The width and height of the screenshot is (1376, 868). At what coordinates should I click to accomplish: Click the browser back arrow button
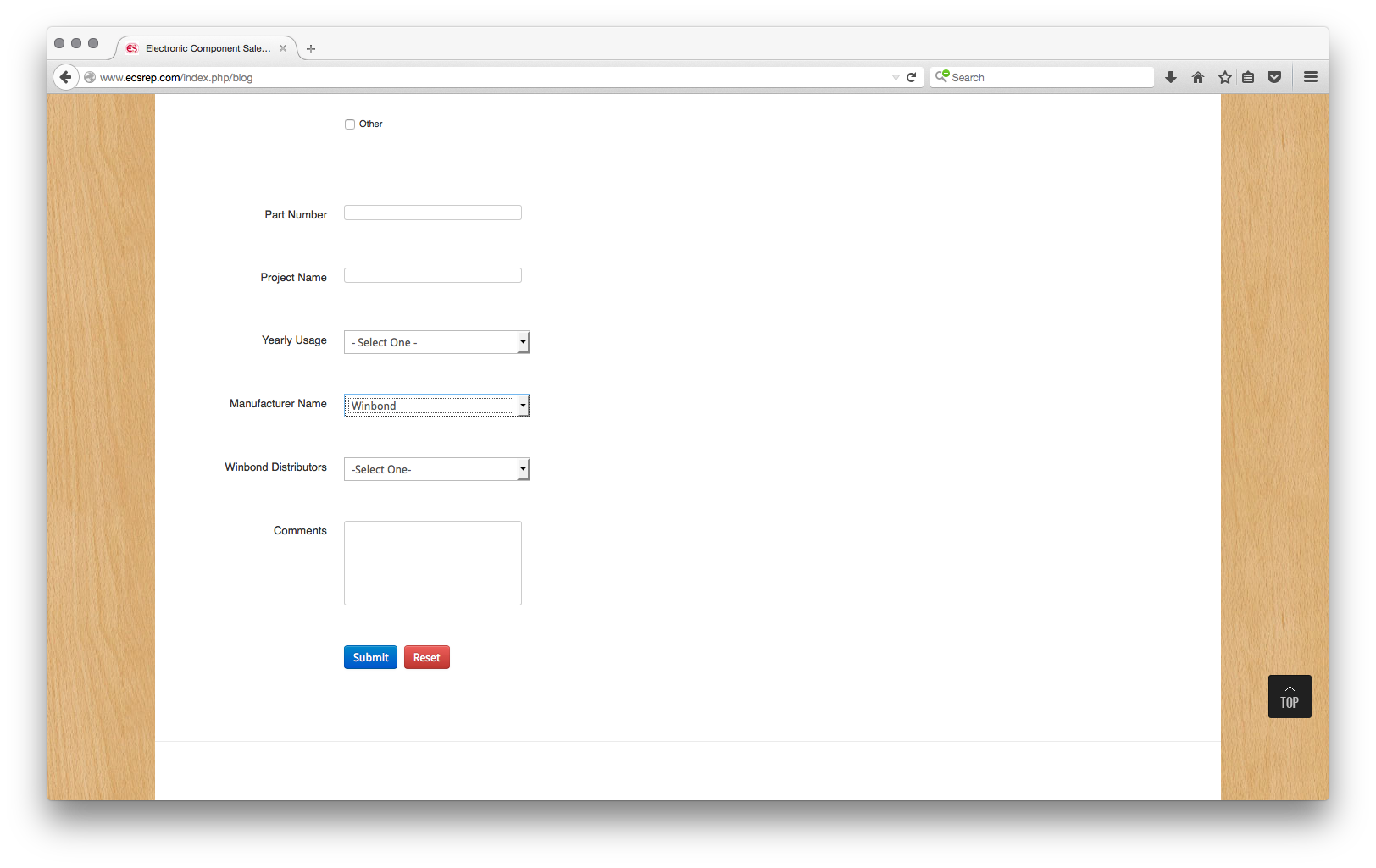tap(66, 77)
